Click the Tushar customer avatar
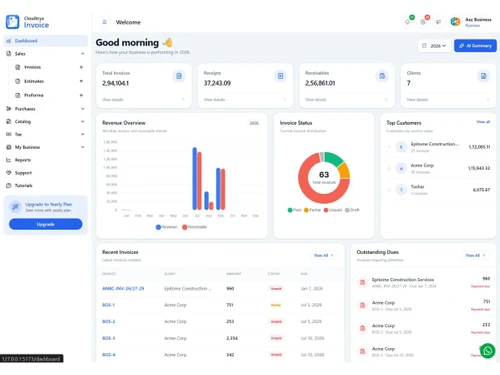Image resolution: width=500 pixels, height=375 pixels. [x=401, y=190]
